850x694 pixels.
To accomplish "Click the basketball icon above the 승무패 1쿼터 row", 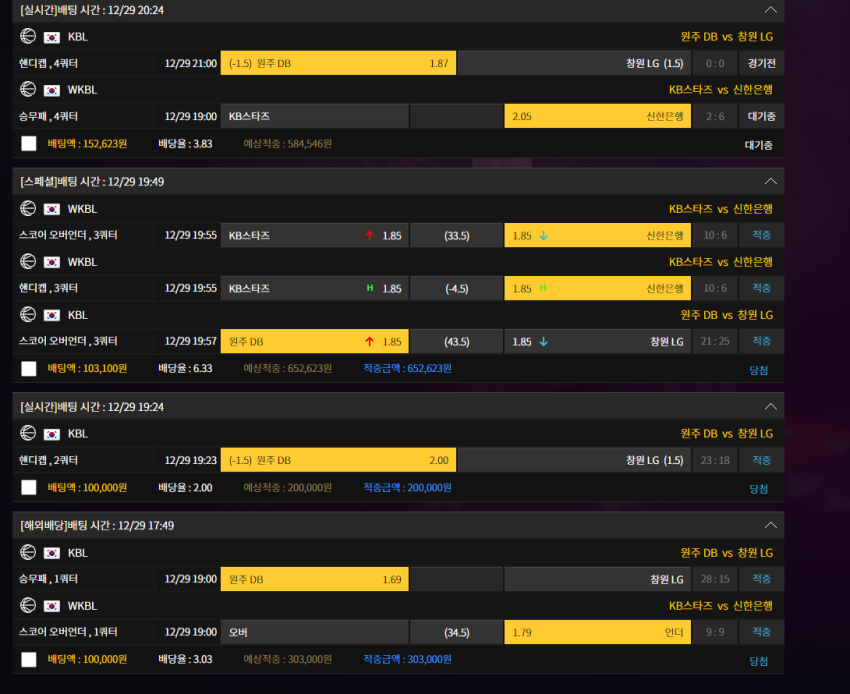I will pyautogui.click(x=28, y=552).
